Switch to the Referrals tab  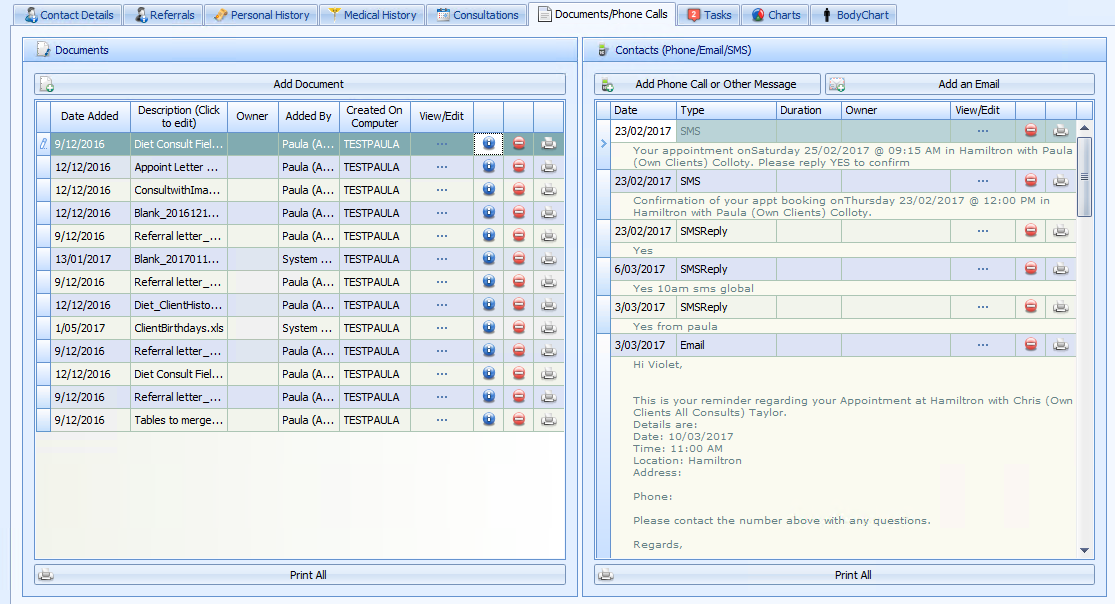tap(164, 15)
